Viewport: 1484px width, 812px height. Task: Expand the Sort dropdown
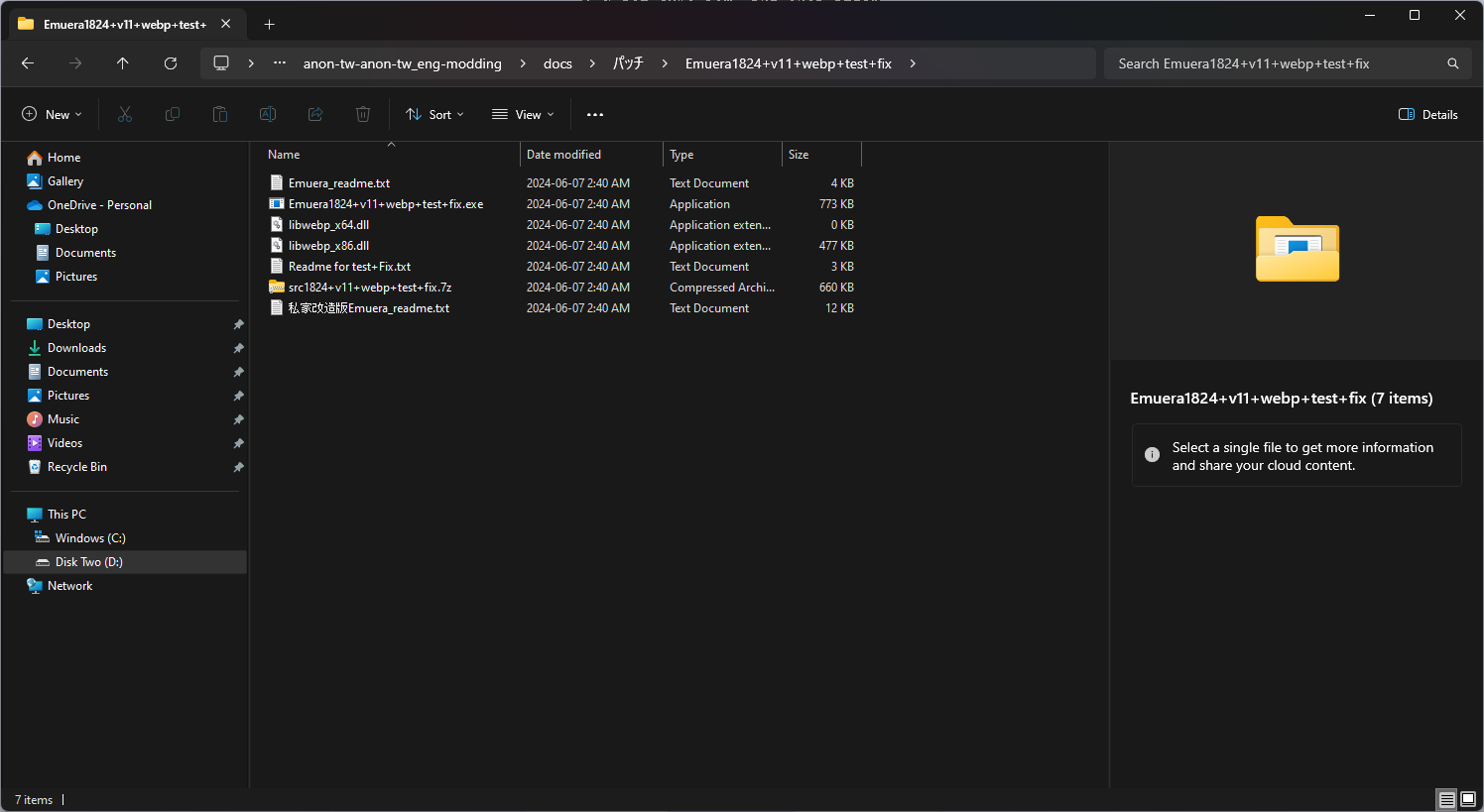434,115
